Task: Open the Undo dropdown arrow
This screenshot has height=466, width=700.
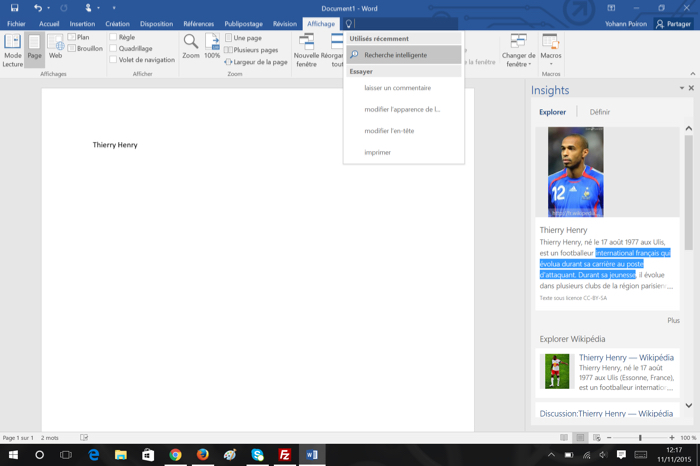Action: pyautogui.click(x=51, y=8)
